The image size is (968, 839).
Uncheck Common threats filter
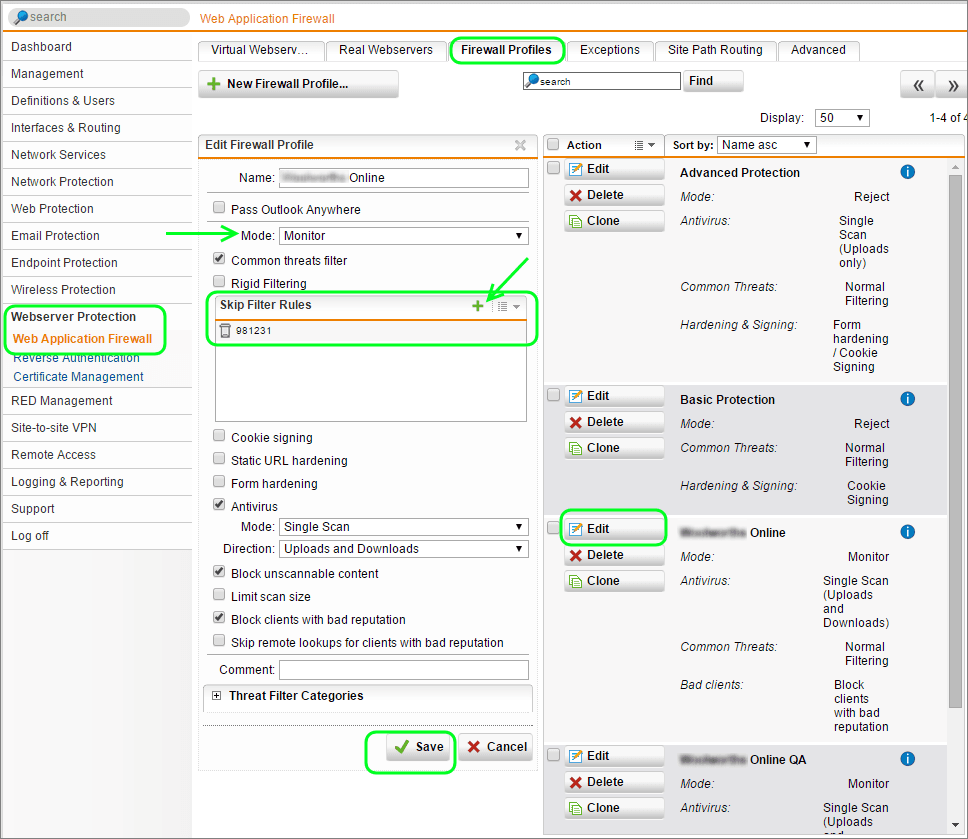point(219,259)
